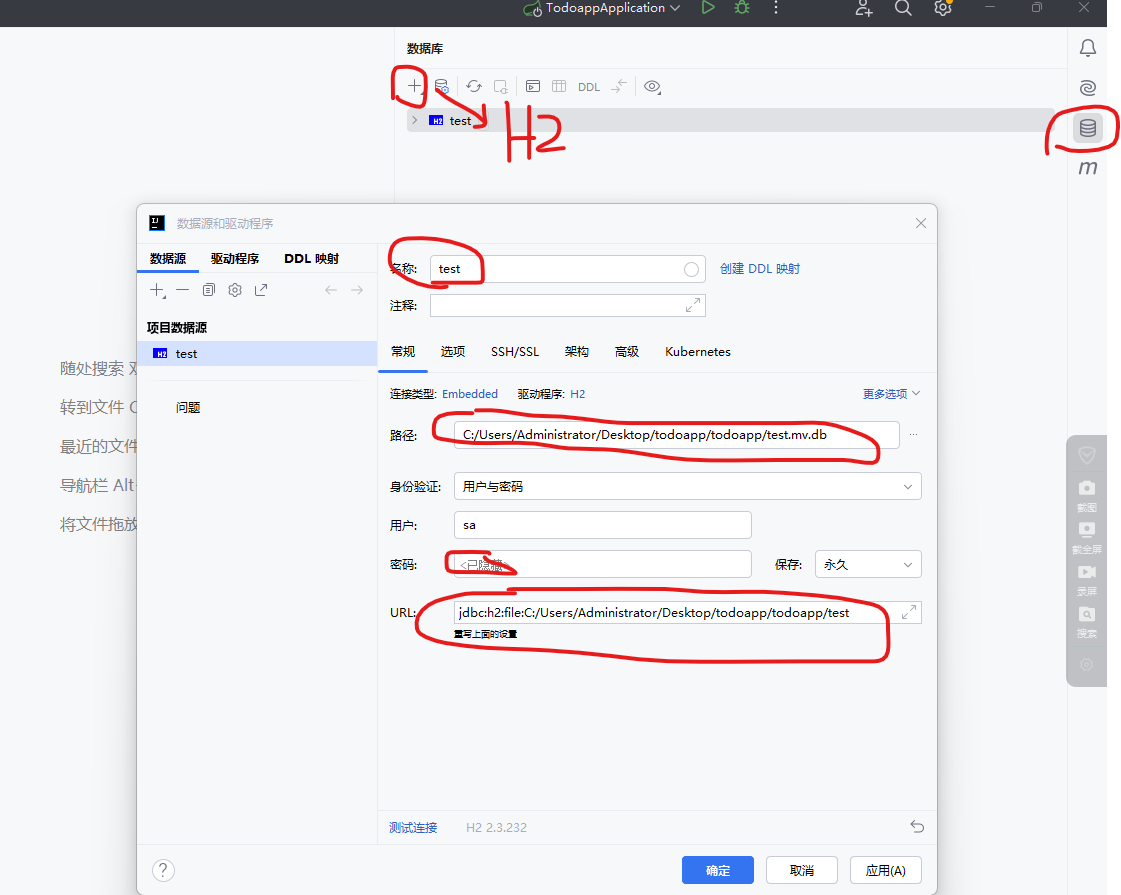Open the 常规 tab
The image size is (1121, 895).
pyautogui.click(x=403, y=352)
